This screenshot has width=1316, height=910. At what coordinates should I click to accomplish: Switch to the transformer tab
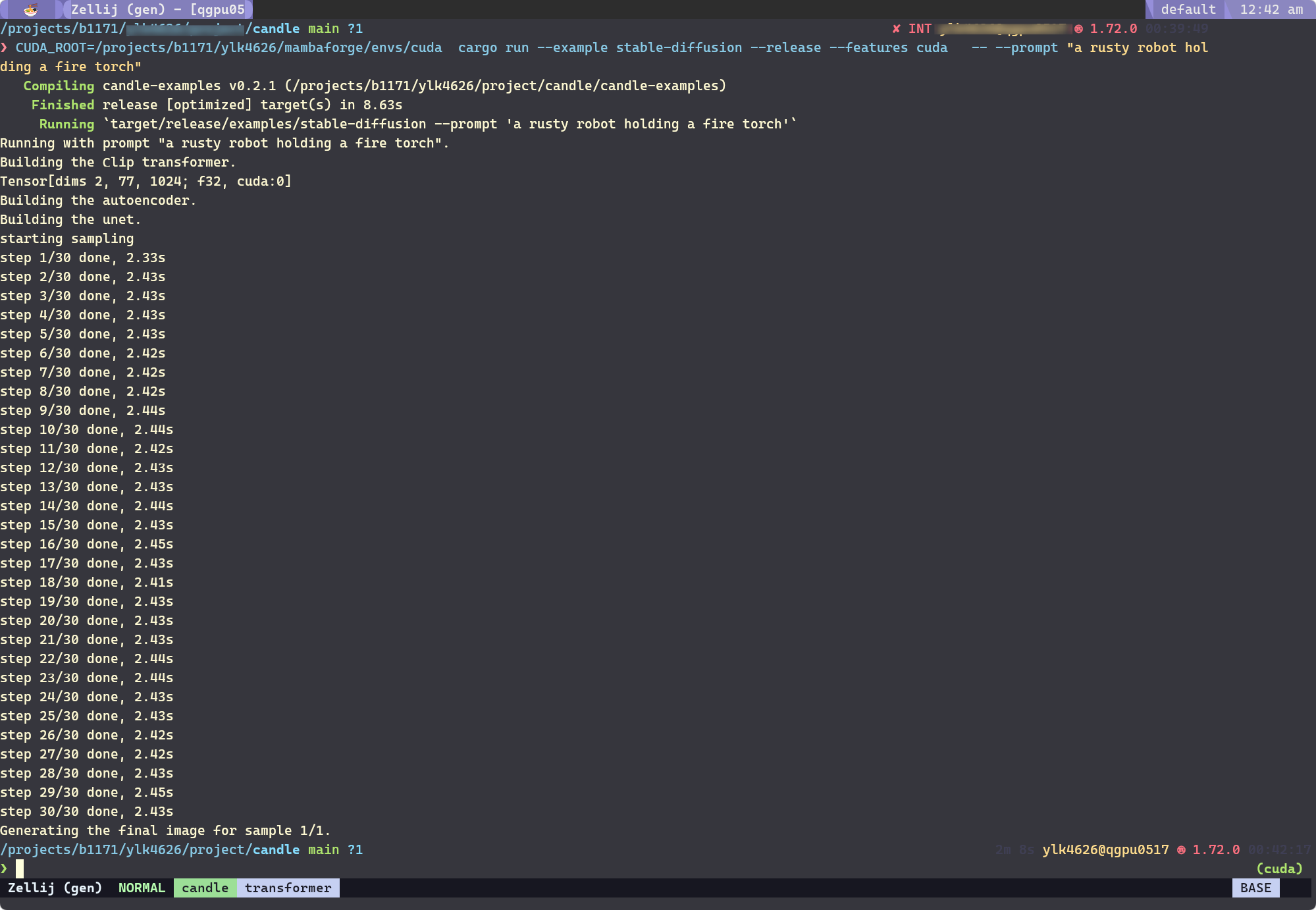pyautogui.click(x=288, y=888)
